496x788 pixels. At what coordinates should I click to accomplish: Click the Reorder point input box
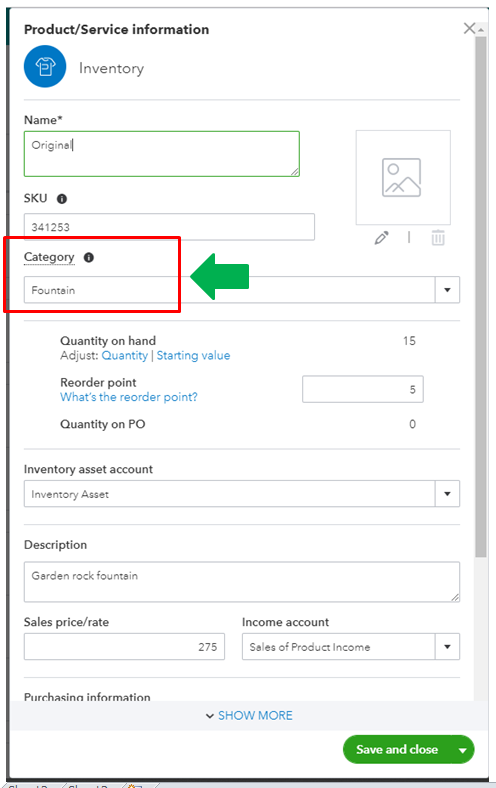tap(363, 389)
